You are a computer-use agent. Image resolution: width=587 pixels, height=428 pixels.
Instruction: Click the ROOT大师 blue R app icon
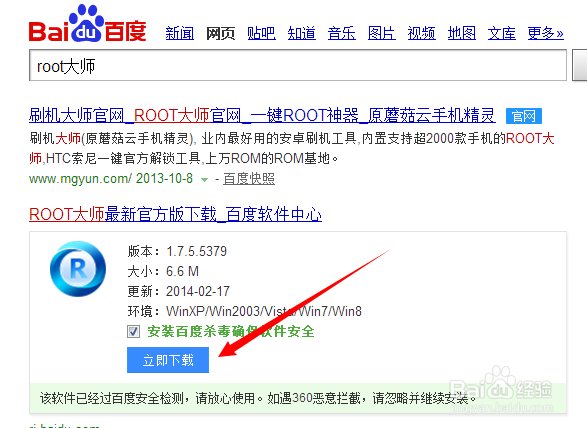78,269
